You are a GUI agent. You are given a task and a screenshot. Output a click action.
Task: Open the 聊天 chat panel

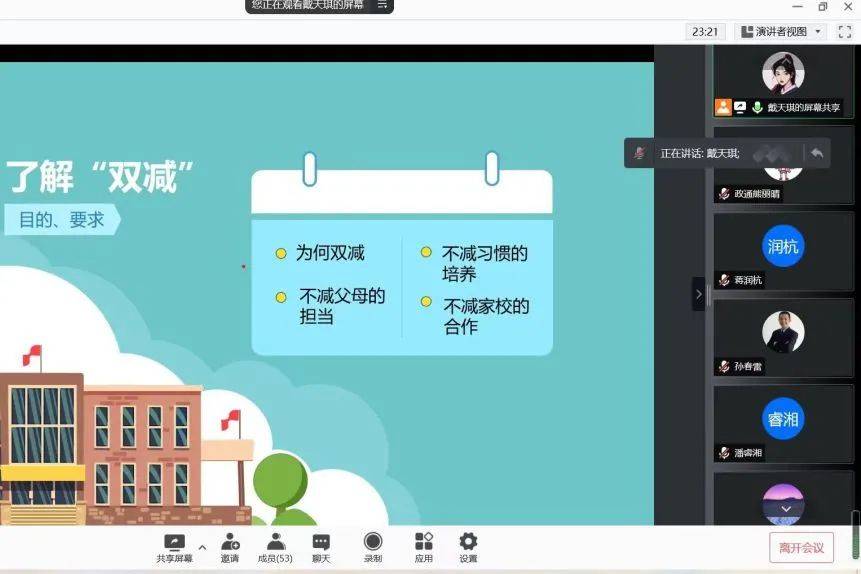pyautogui.click(x=321, y=543)
